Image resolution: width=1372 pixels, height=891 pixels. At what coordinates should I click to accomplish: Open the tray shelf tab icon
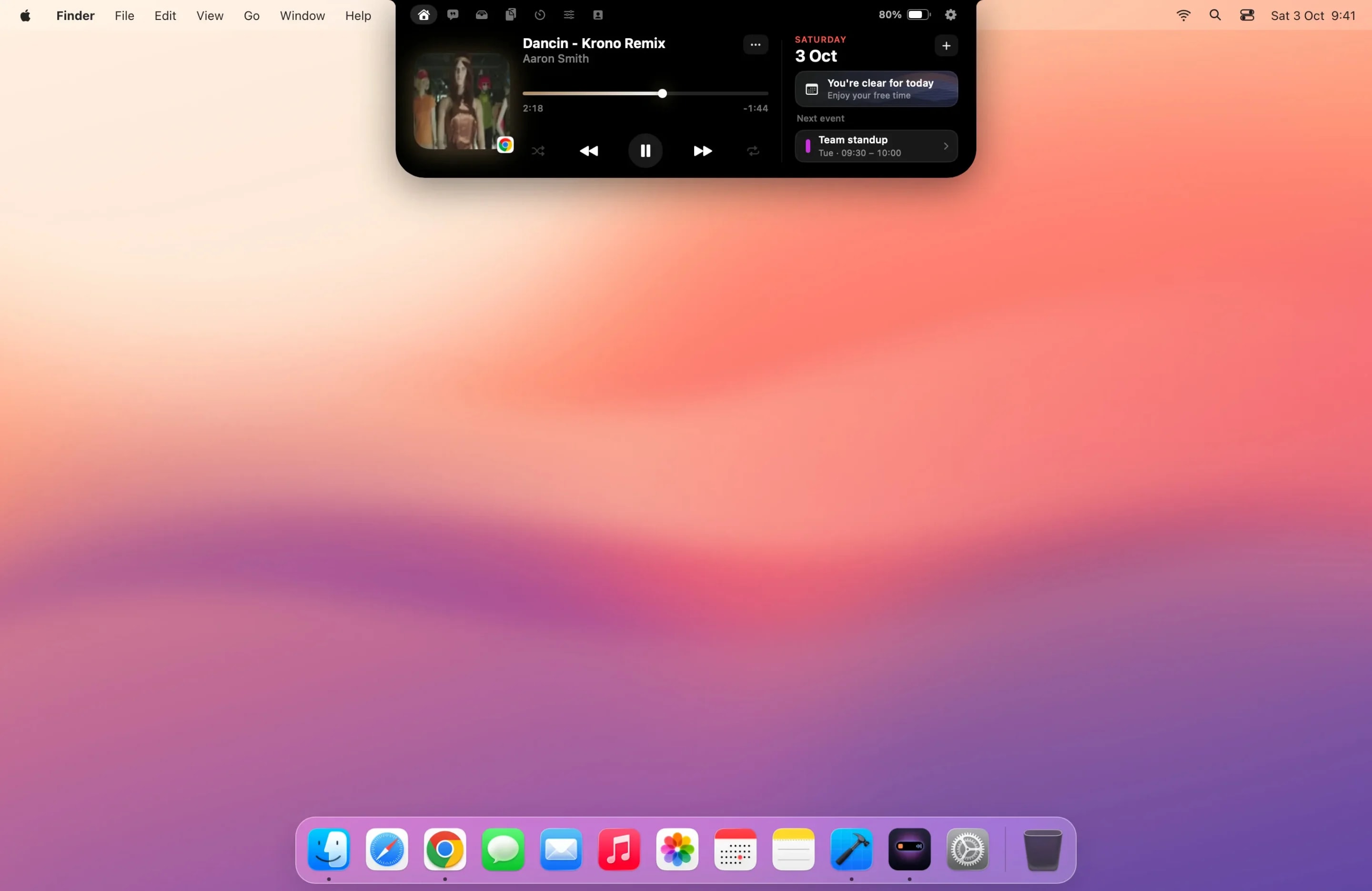click(481, 15)
